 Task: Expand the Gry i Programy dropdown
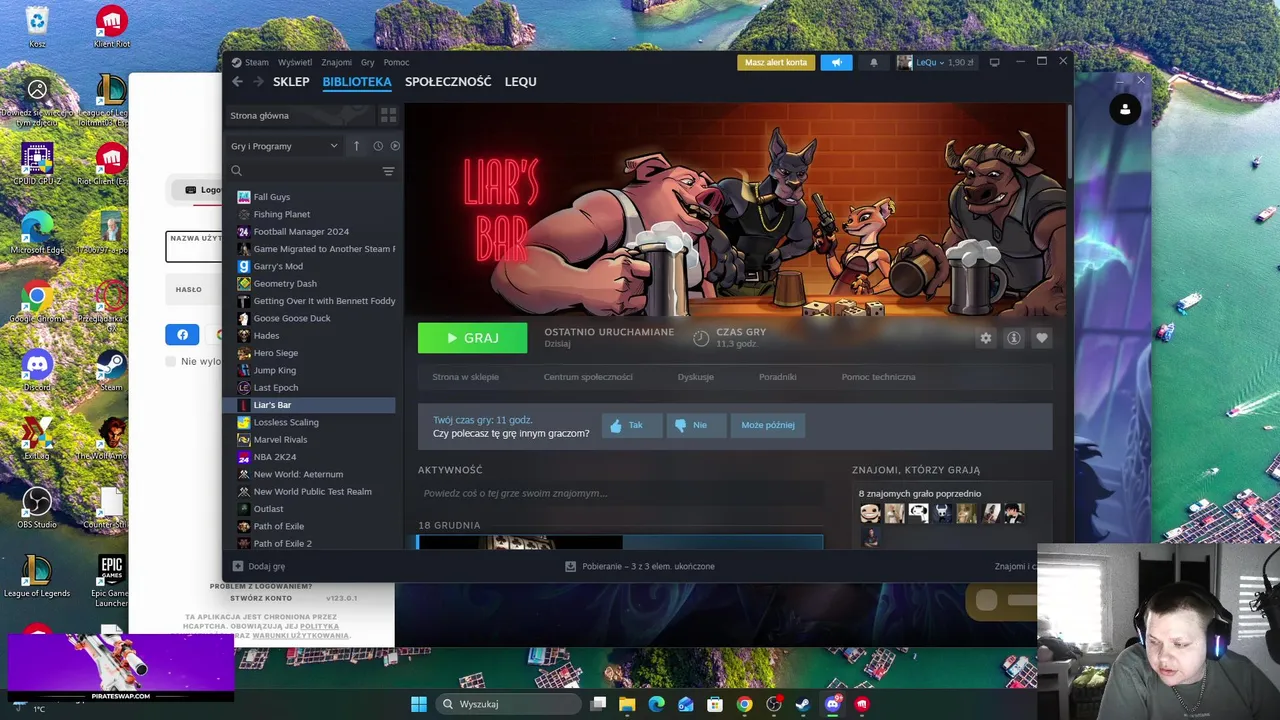click(285, 146)
